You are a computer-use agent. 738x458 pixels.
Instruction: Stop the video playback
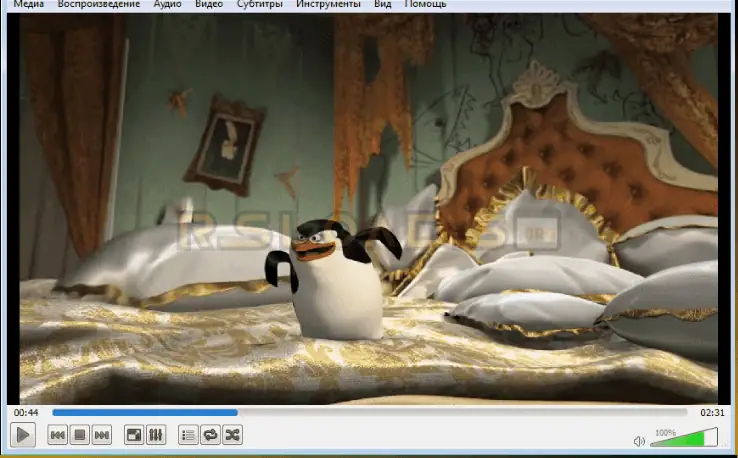(x=80, y=435)
